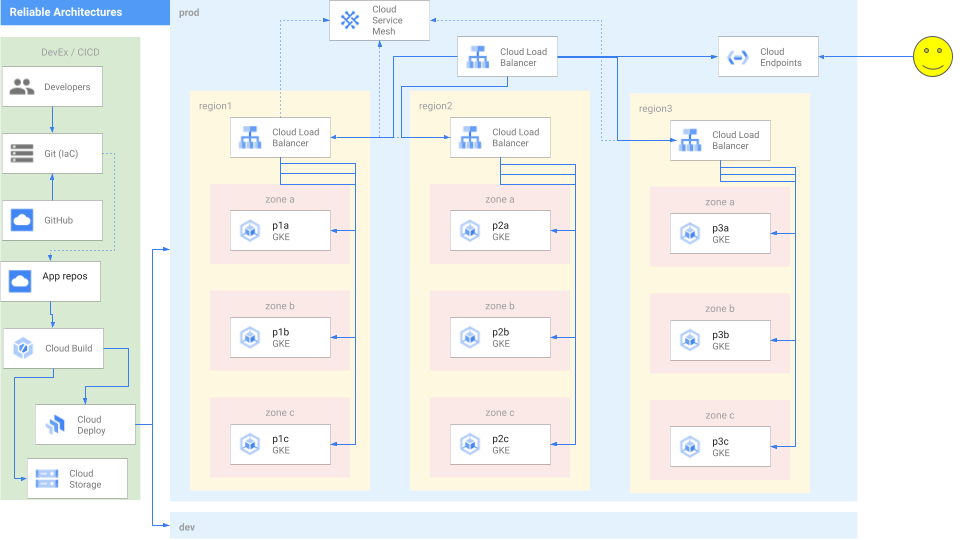960x540 pixels.
Task: Select the p1a GKE text label
Action: (281, 231)
